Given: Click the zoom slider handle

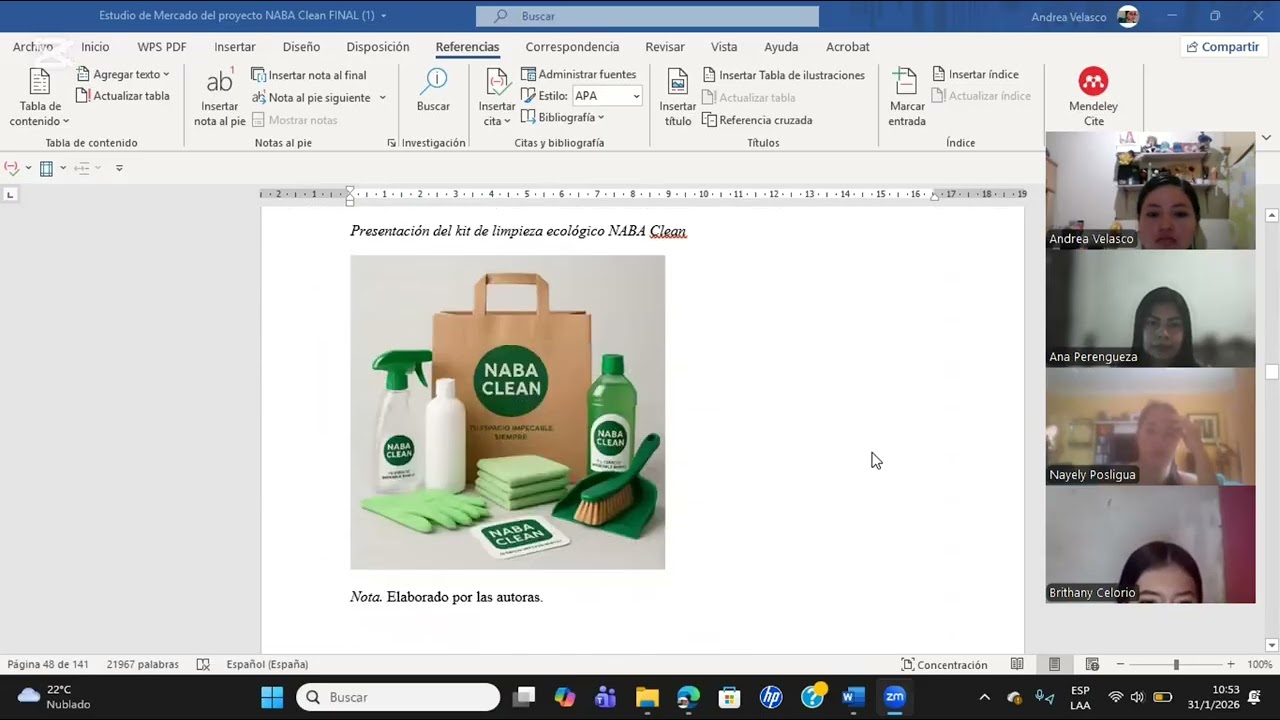Looking at the screenshot, I should click(1176, 664).
